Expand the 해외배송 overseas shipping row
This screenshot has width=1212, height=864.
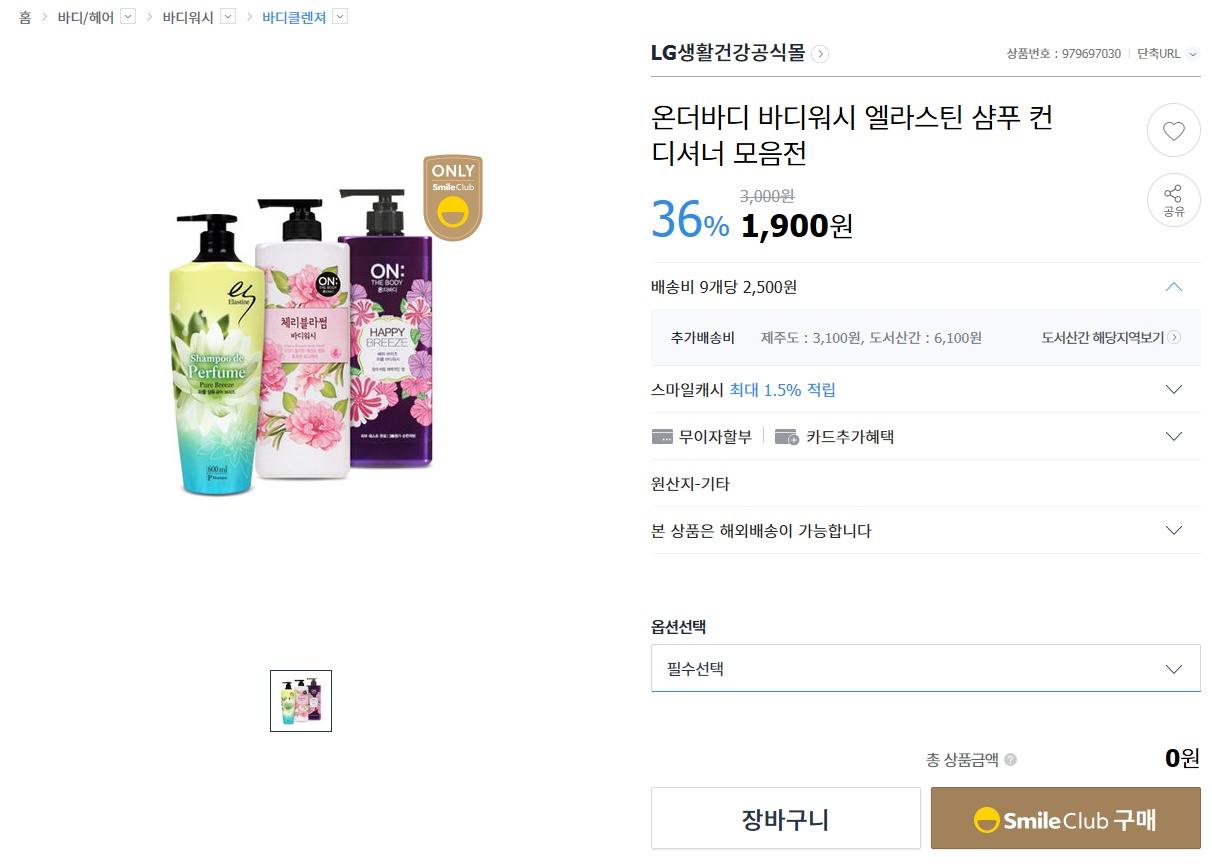pyautogui.click(x=1174, y=531)
